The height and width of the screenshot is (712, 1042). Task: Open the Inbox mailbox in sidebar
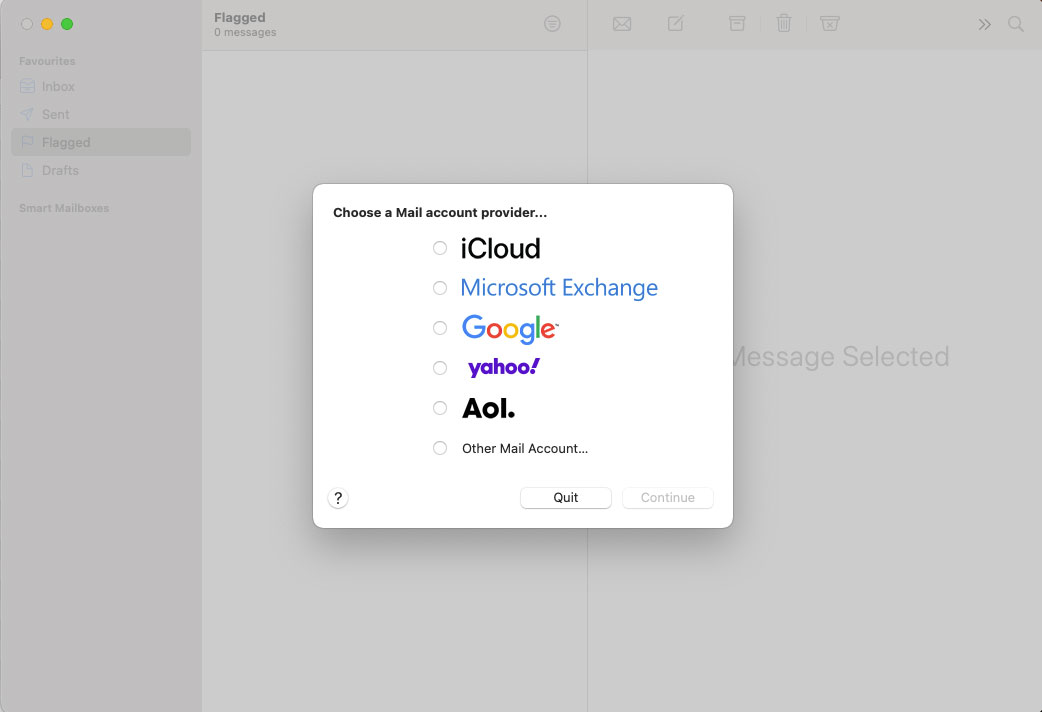coord(101,86)
